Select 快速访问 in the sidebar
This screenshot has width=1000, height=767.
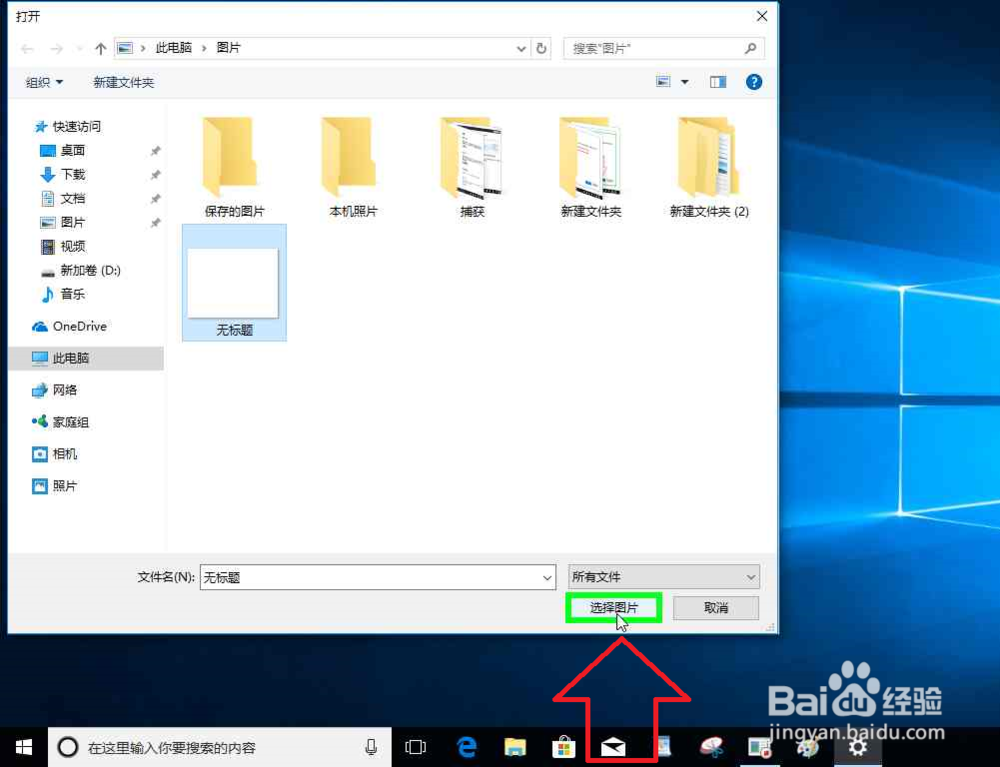(x=68, y=127)
